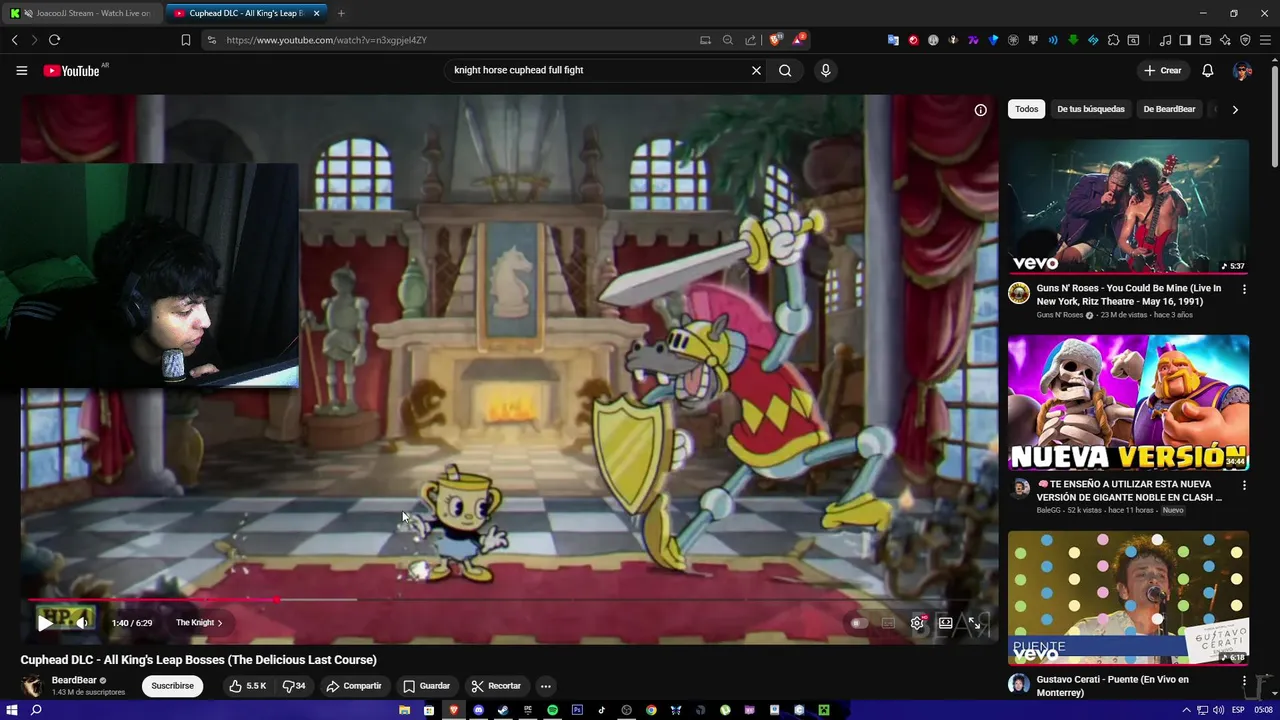Open the browser extensions puzzle icon
The height and width of the screenshot is (720, 1280).
click(x=1113, y=40)
